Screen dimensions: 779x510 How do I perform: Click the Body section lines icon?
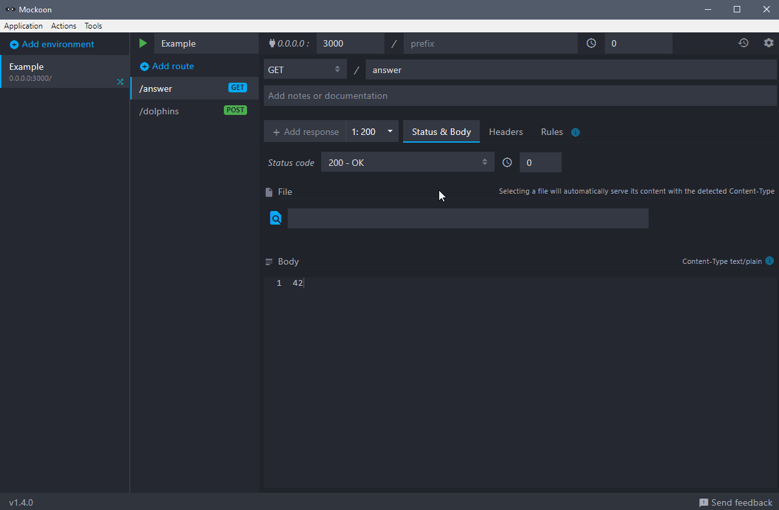coord(269,262)
